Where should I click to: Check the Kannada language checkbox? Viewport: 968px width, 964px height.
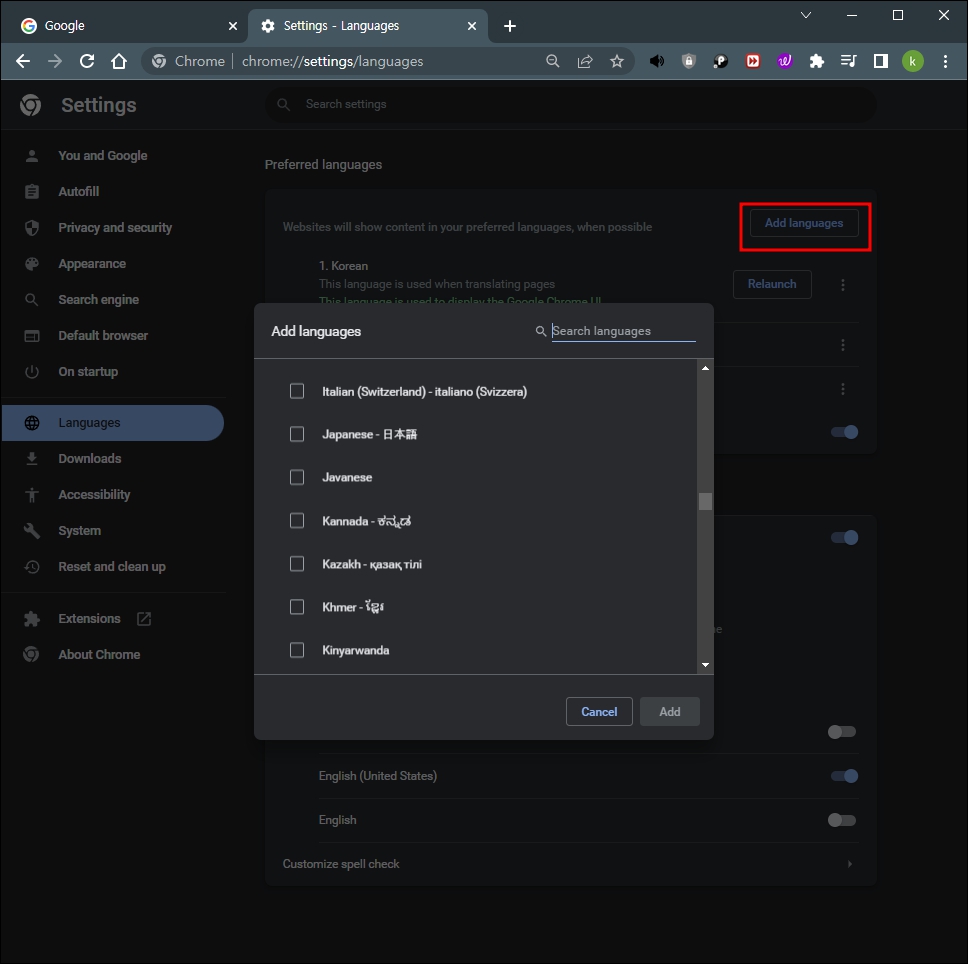pyautogui.click(x=297, y=521)
